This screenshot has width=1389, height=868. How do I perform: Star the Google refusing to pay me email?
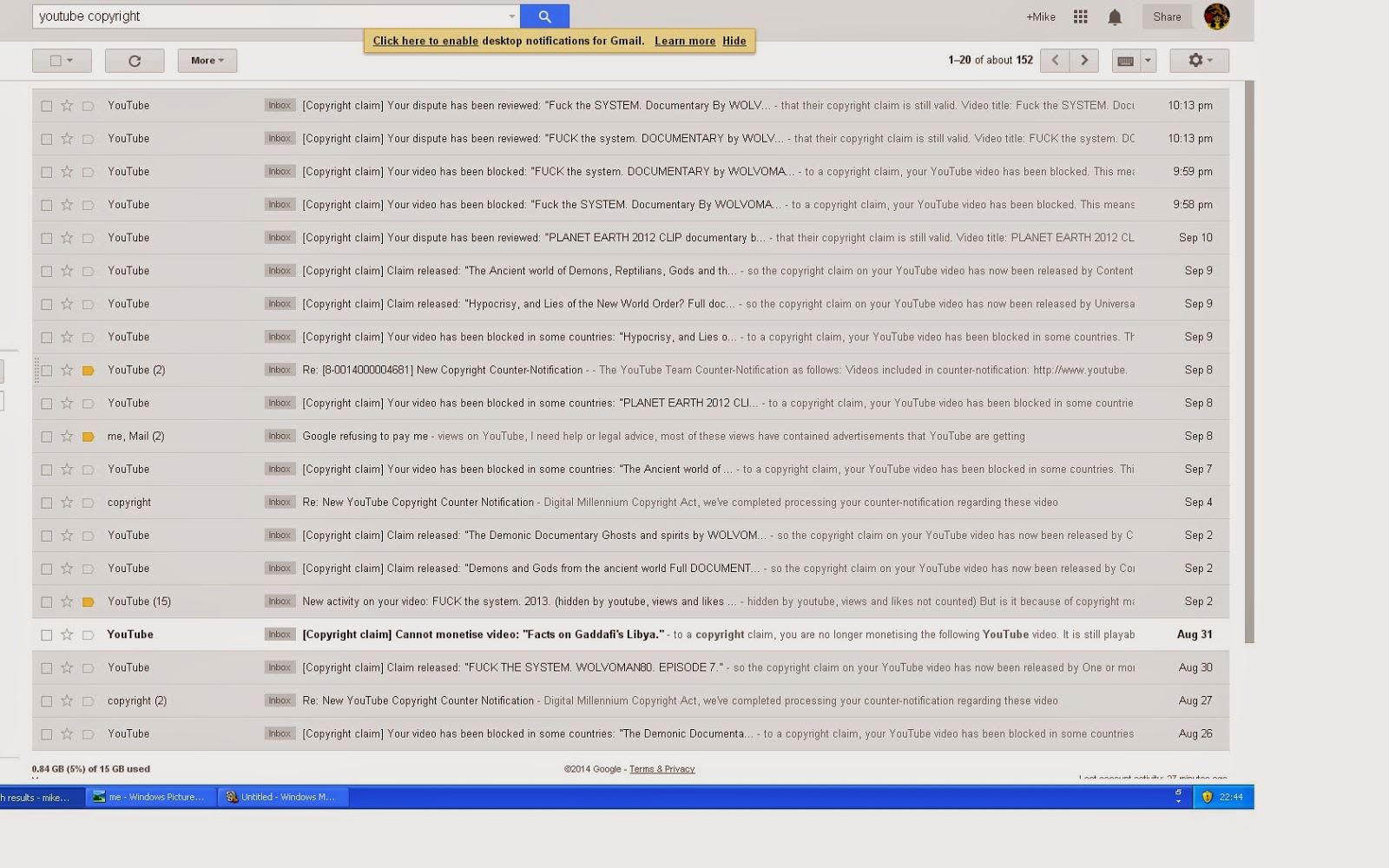[67, 437]
